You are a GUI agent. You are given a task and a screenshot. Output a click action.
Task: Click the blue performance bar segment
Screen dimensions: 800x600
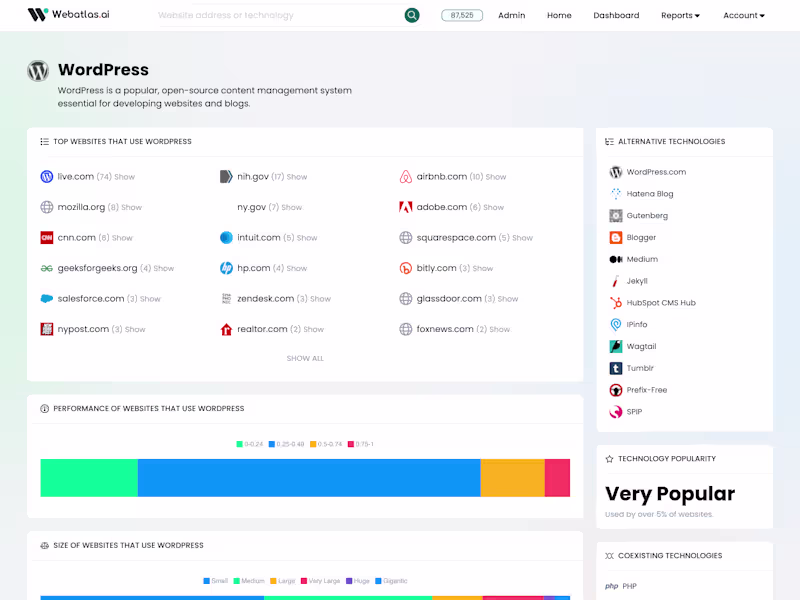309,478
